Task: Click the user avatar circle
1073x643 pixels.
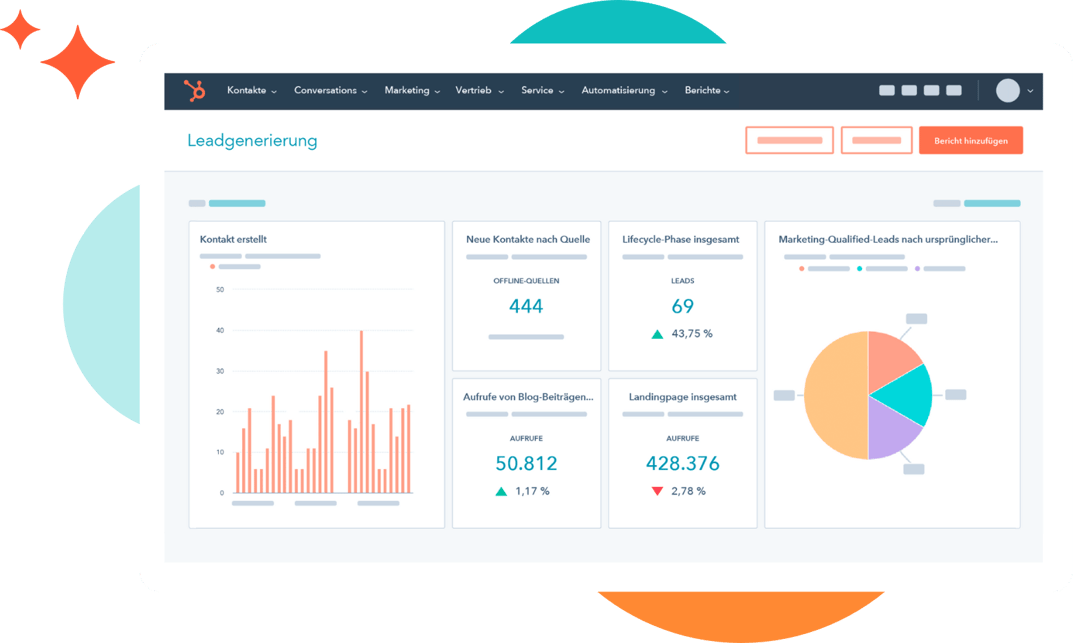Action: coord(1007,91)
